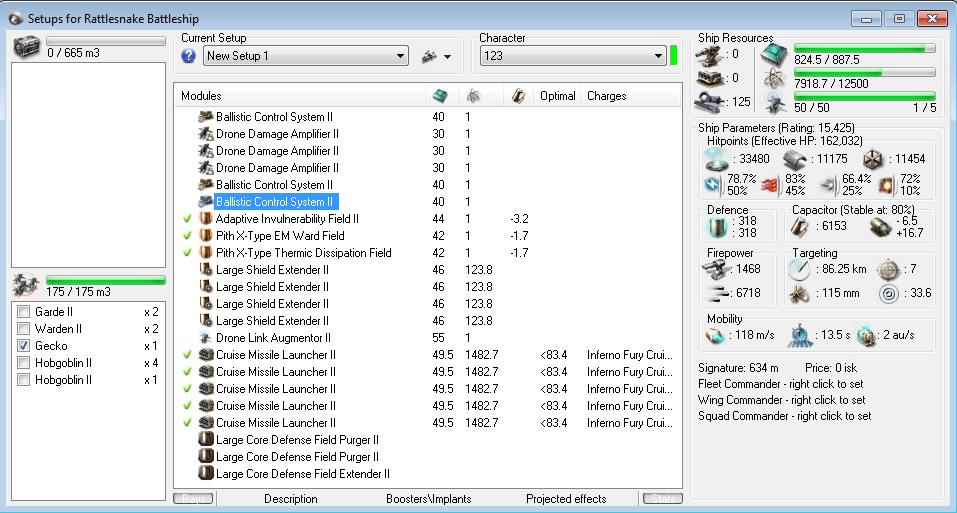Click the targeting range icon

coord(798,269)
